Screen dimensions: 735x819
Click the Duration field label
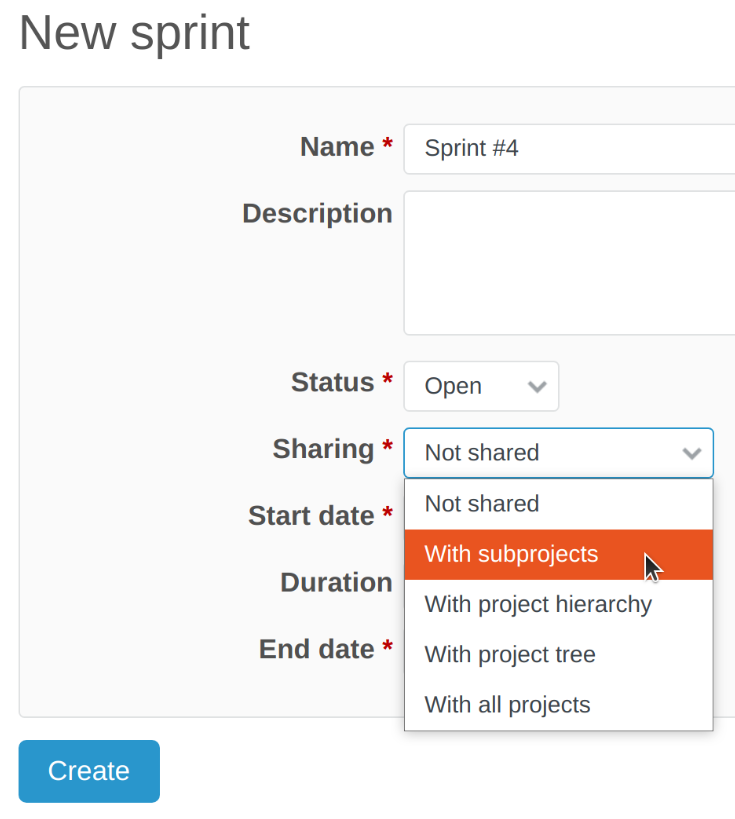[x=337, y=582]
